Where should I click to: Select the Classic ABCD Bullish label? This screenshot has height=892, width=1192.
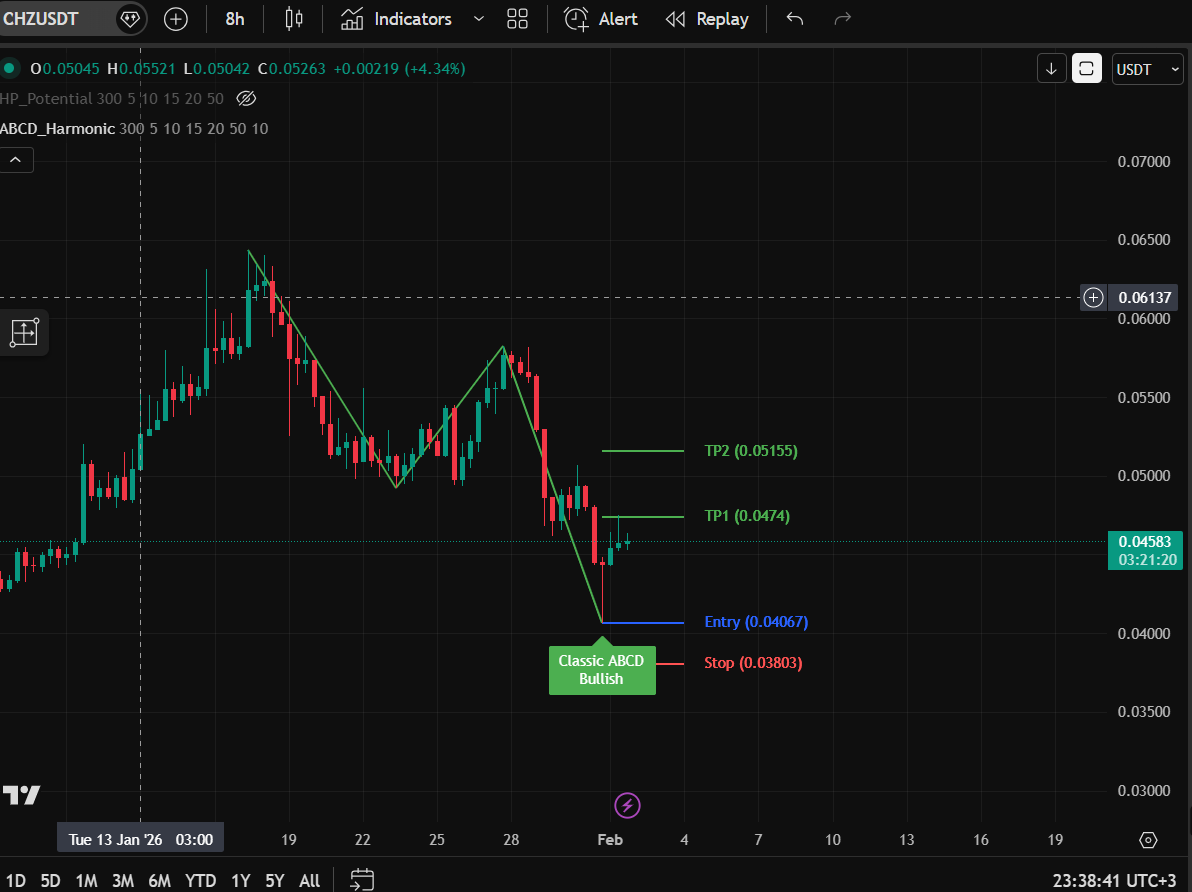(x=601, y=670)
